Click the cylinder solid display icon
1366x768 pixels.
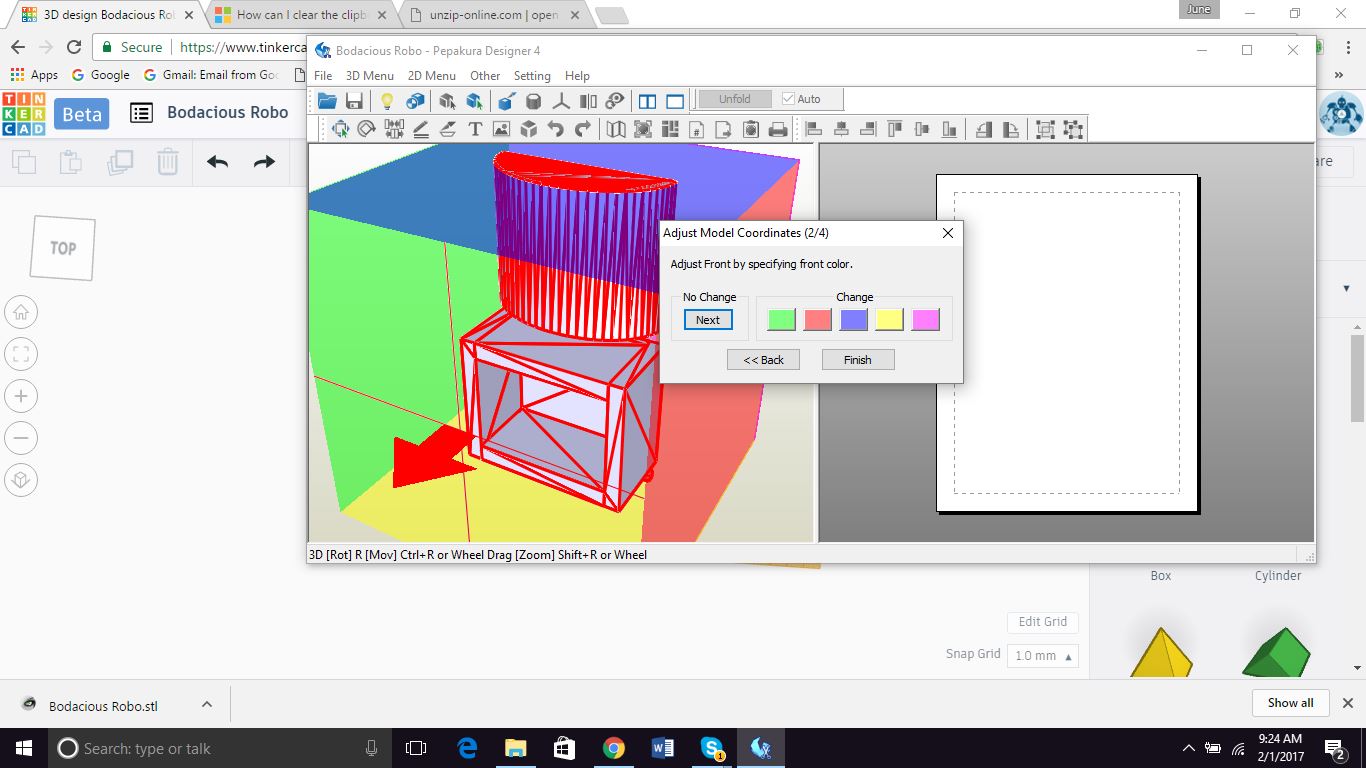pyautogui.click(x=534, y=100)
